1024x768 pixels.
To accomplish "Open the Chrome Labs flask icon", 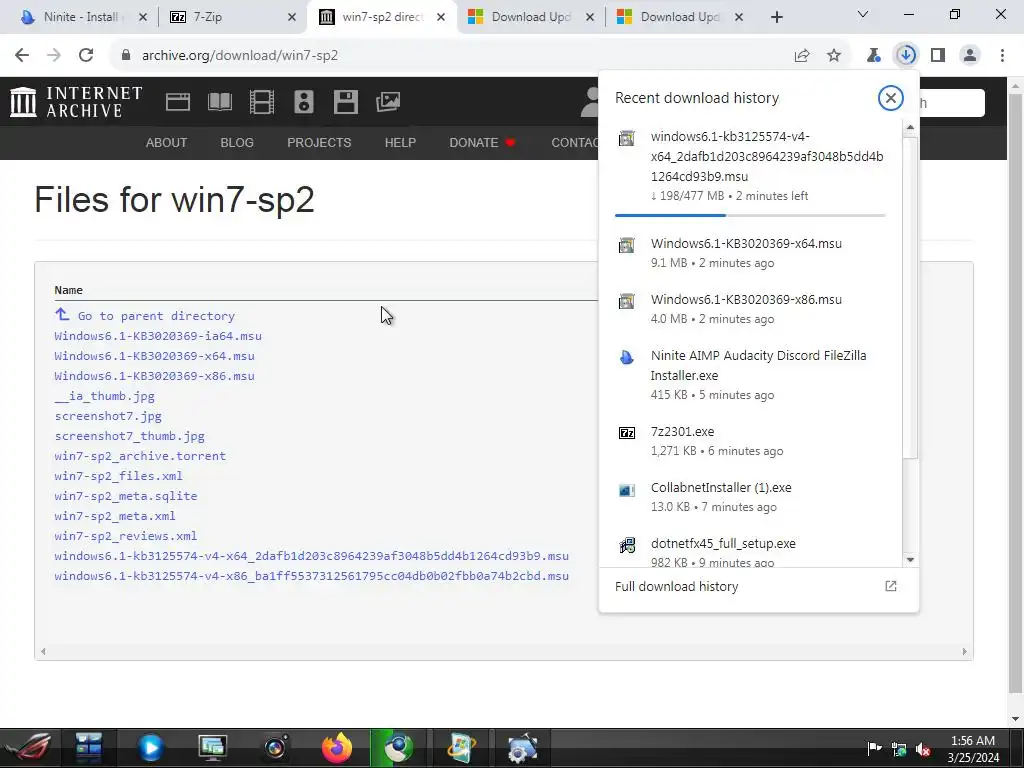I will [x=873, y=56].
